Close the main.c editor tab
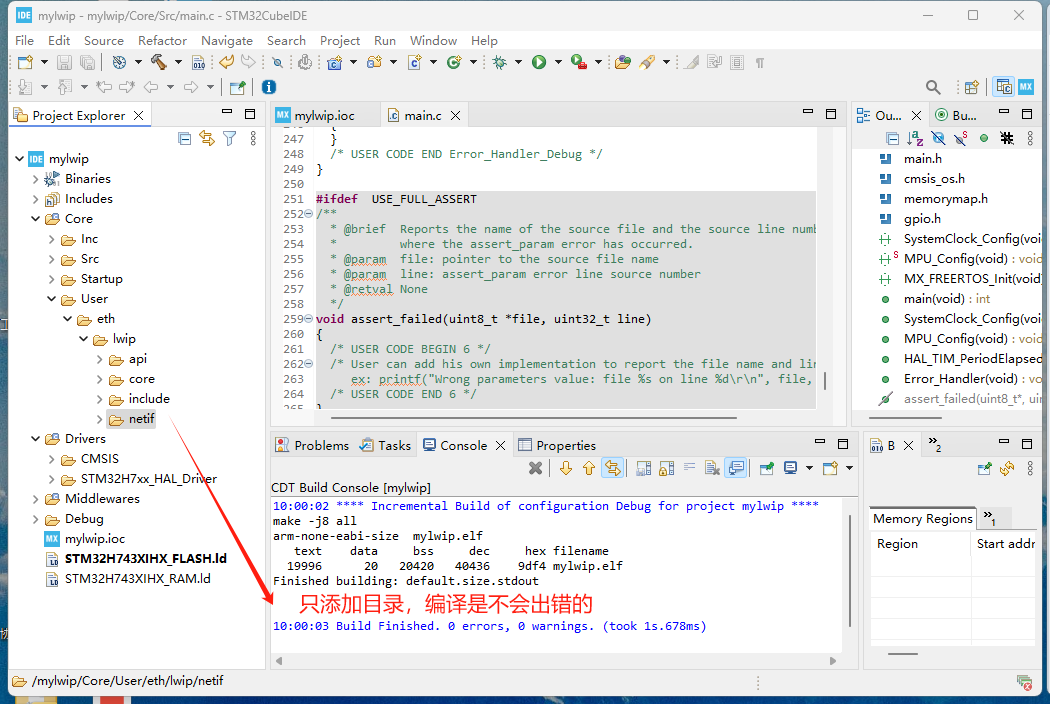Image resolution: width=1050 pixels, height=704 pixels. point(457,115)
